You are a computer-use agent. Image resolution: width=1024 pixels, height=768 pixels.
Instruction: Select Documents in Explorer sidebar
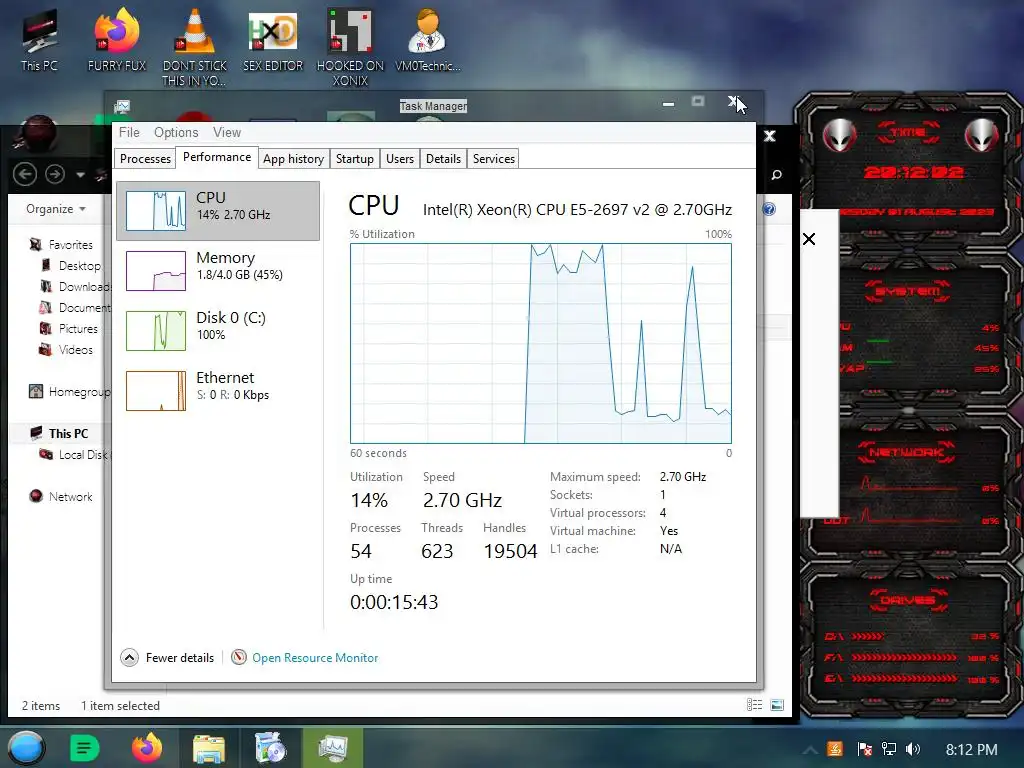tap(75, 308)
